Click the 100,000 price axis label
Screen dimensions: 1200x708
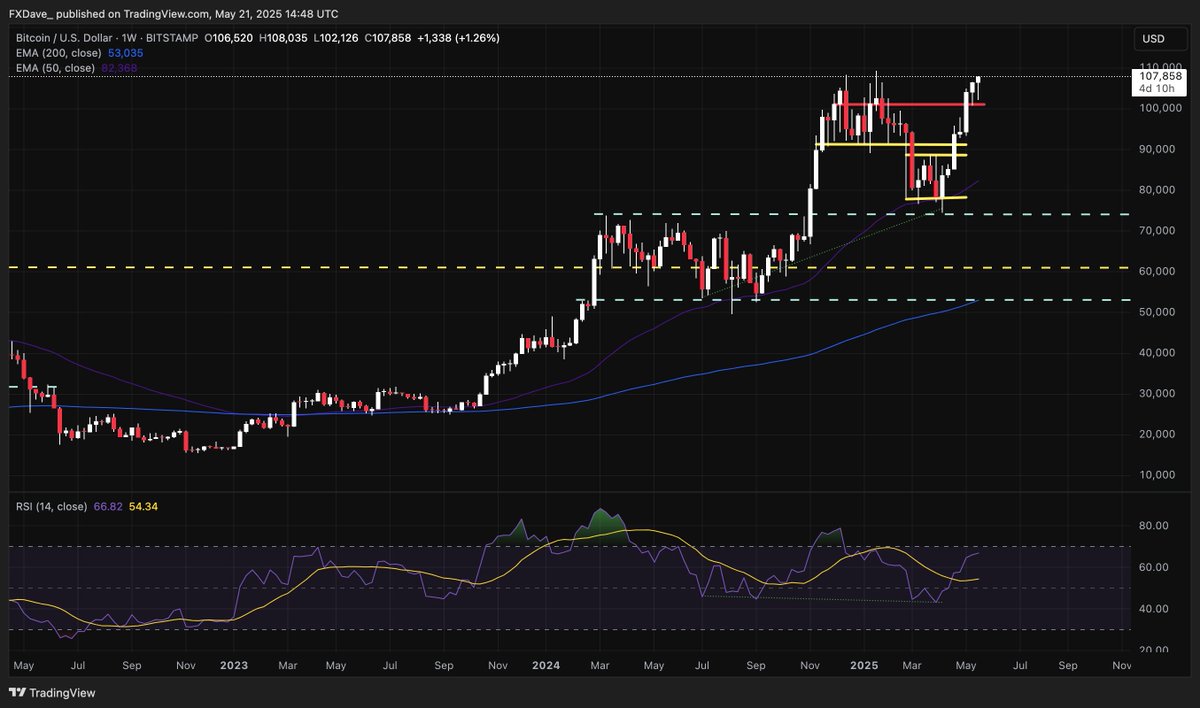[1161, 108]
